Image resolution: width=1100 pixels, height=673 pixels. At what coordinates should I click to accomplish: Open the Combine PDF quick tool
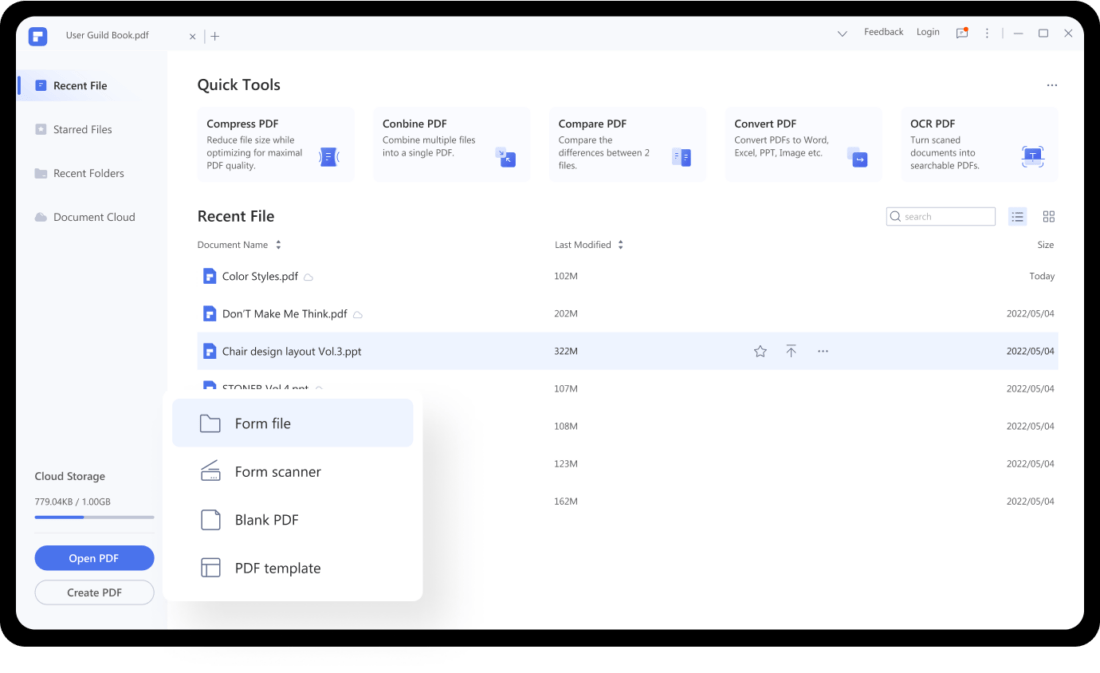click(452, 145)
